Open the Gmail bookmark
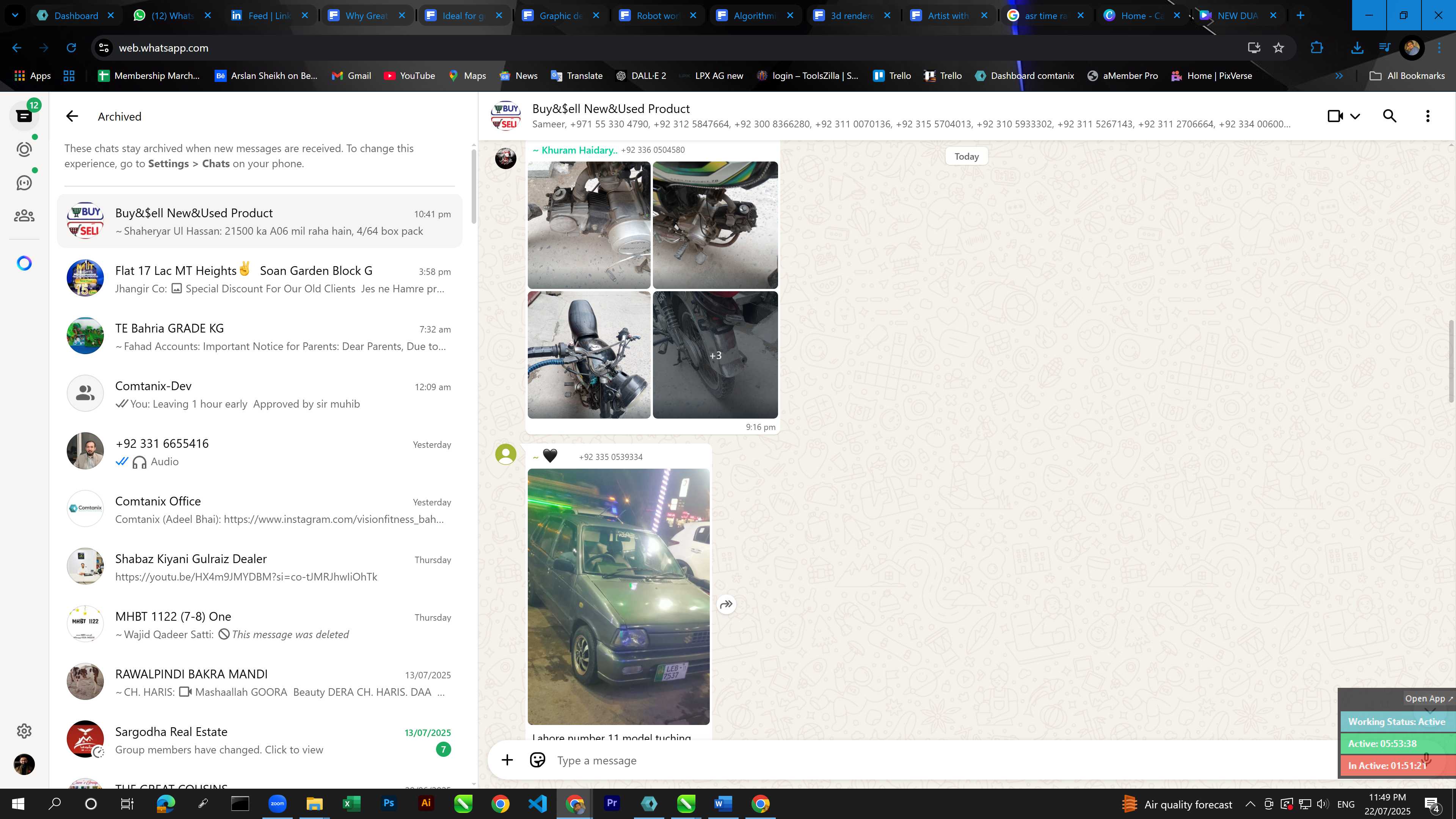Image resolution: width=1456 pixels, height=819 pixels. [x=351, y=76]
